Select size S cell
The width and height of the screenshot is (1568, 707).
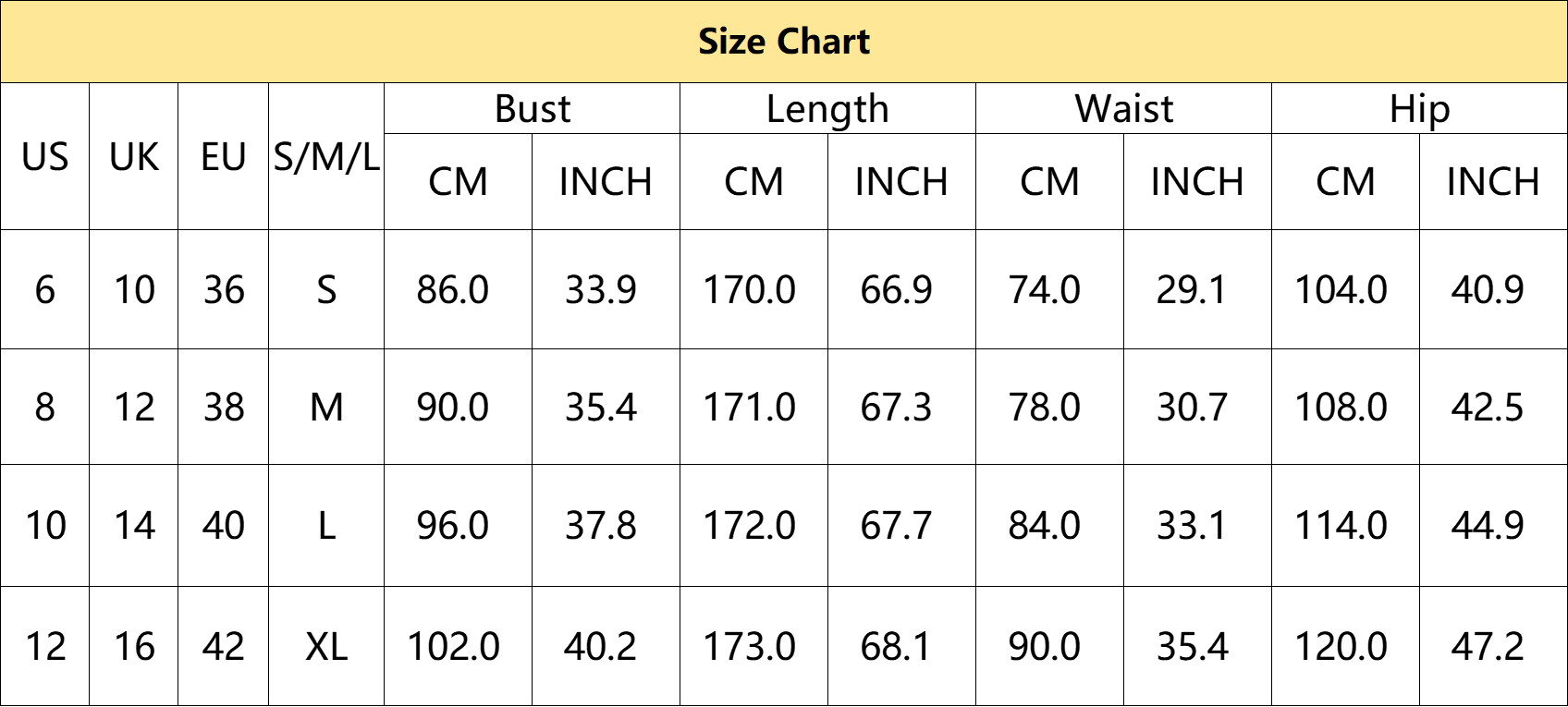pyautogui.click(x=326, y=289)
